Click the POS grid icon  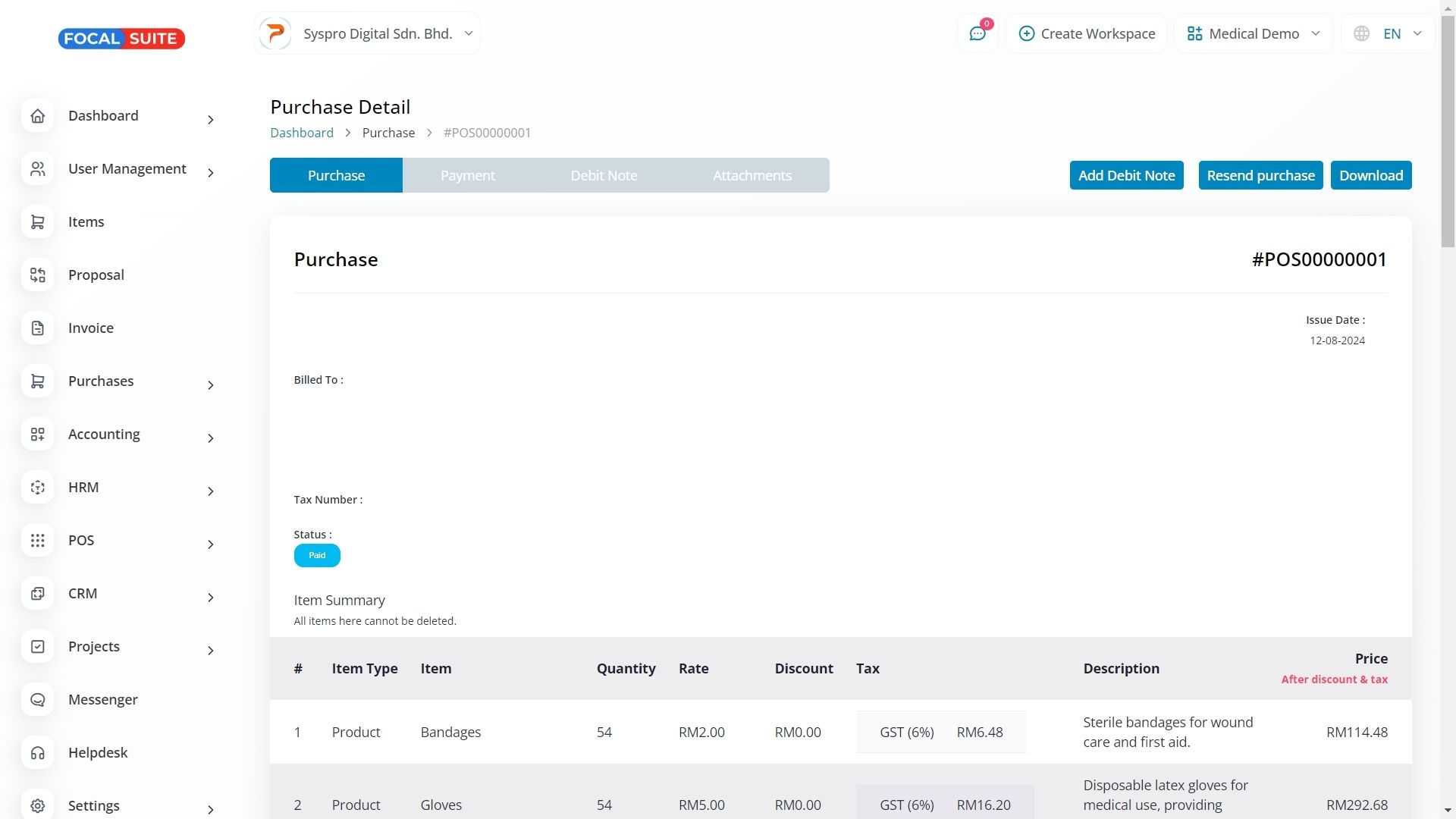pyautogui.click(x=38, y=541)
